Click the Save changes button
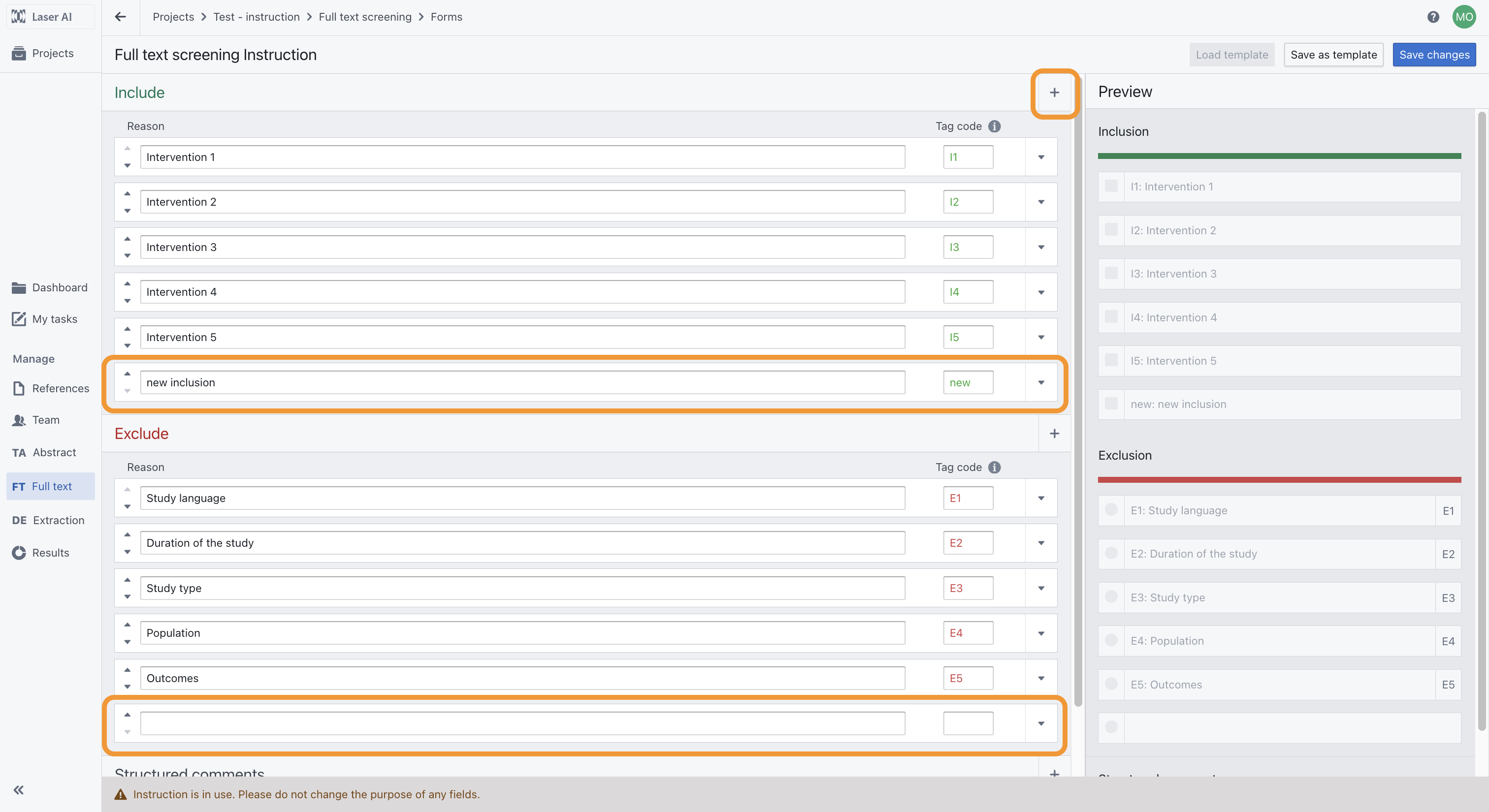This screenshot has height=812, width=1489. [x=1433, y=54]
